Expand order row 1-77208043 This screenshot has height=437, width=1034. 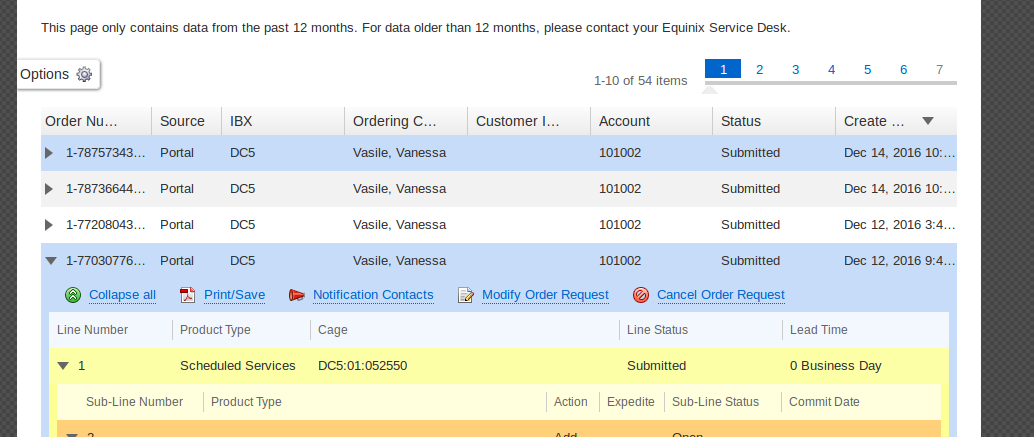click(50, 225)
